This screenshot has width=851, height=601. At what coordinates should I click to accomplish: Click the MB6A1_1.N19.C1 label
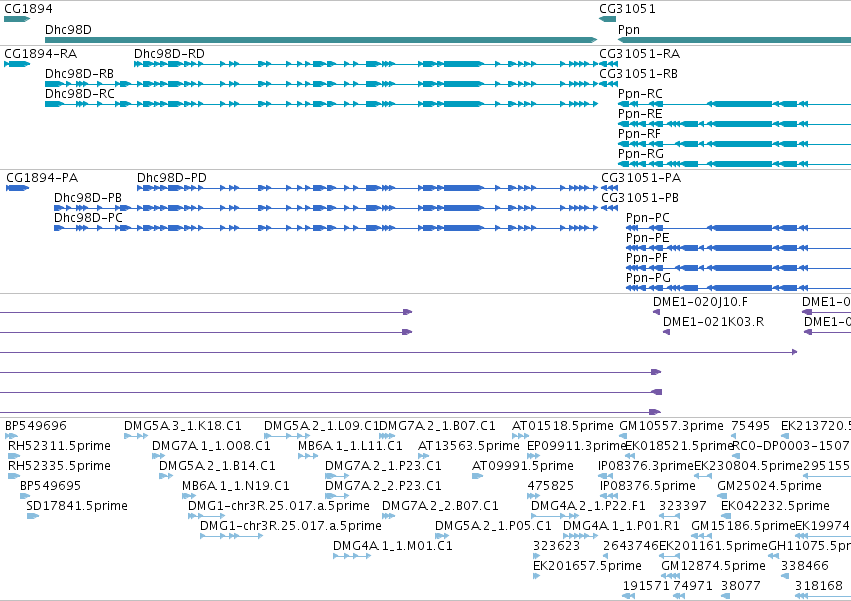(x=236, y=486)
